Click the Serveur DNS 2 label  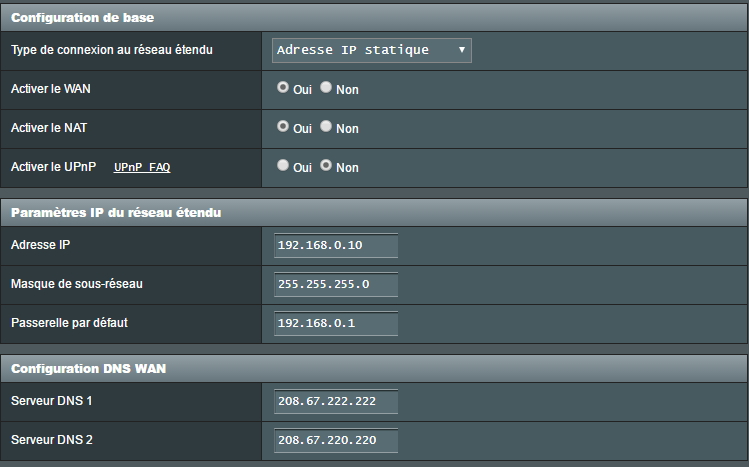click(52, 439)
